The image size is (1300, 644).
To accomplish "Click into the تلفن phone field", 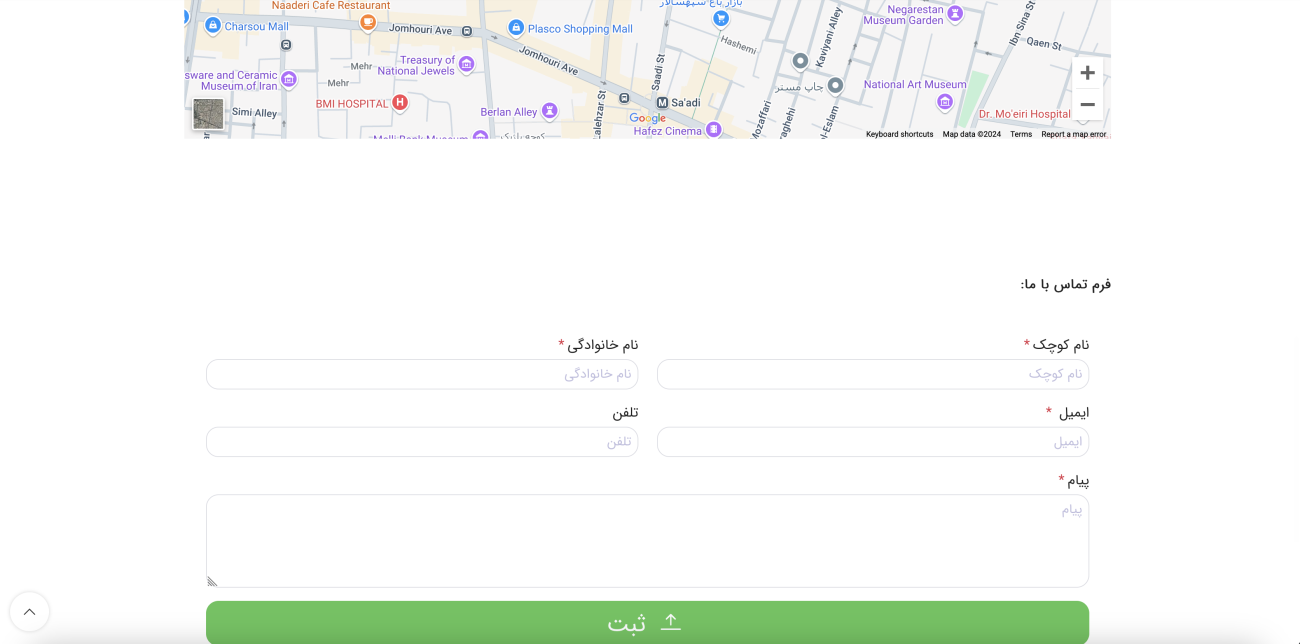I will click(422, 442).
